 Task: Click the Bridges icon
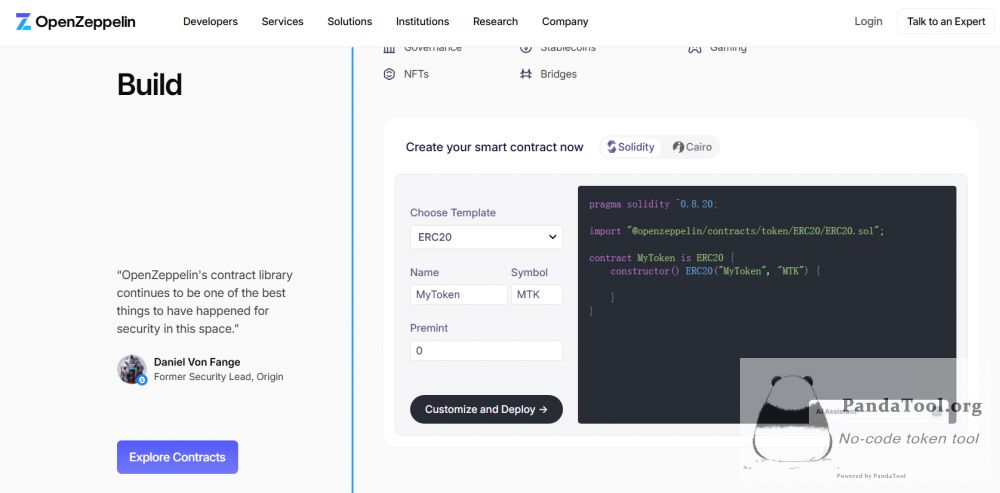526,74
